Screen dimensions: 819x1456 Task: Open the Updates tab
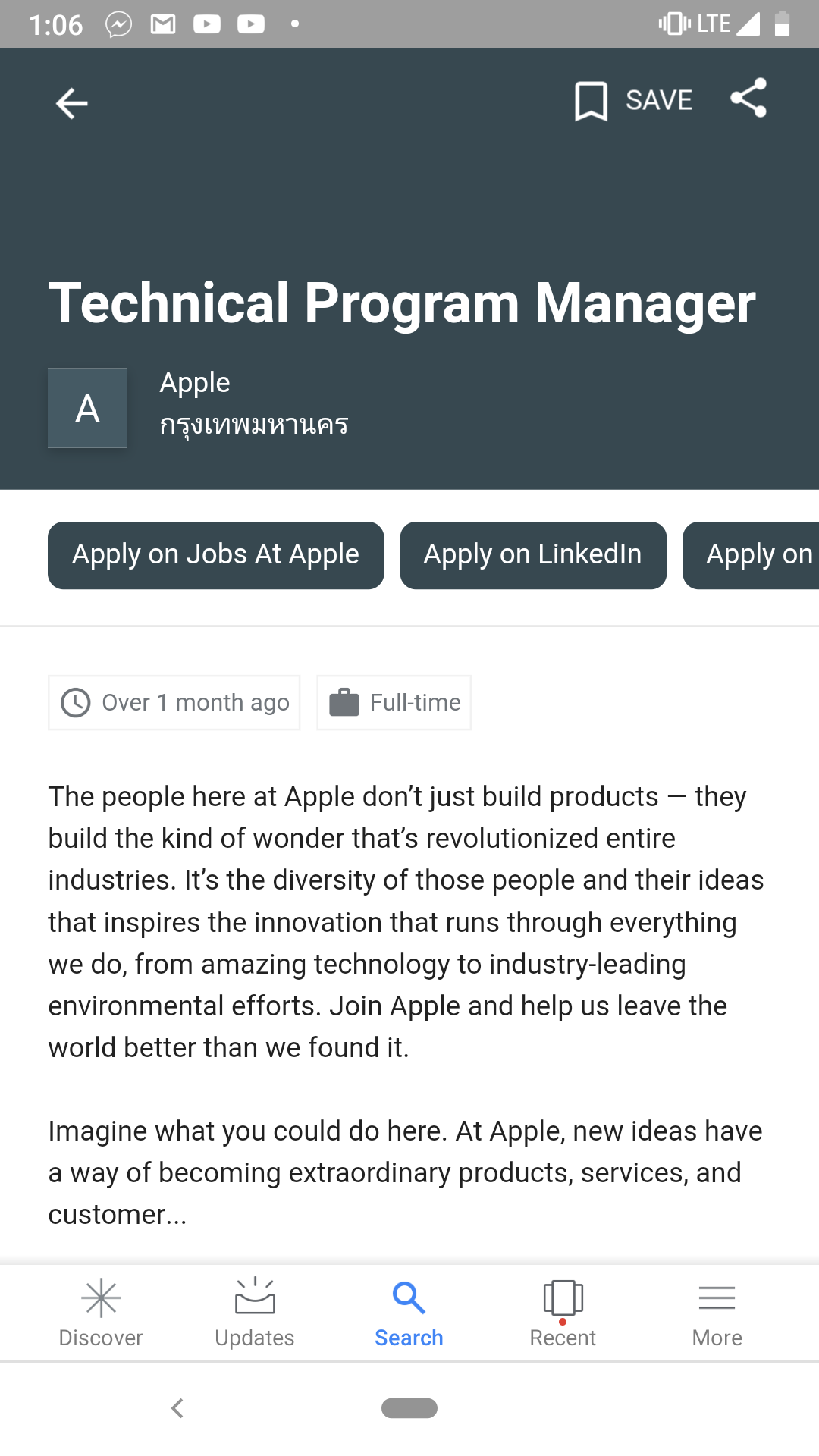tap(255, 1312)
